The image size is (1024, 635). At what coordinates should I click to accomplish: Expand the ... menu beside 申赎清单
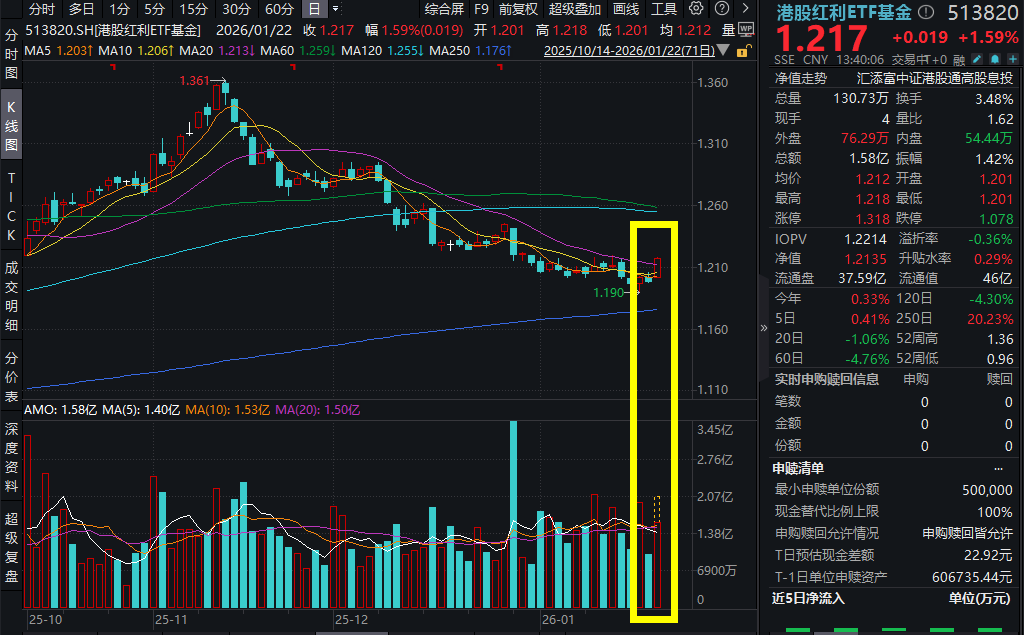(999, 468)
